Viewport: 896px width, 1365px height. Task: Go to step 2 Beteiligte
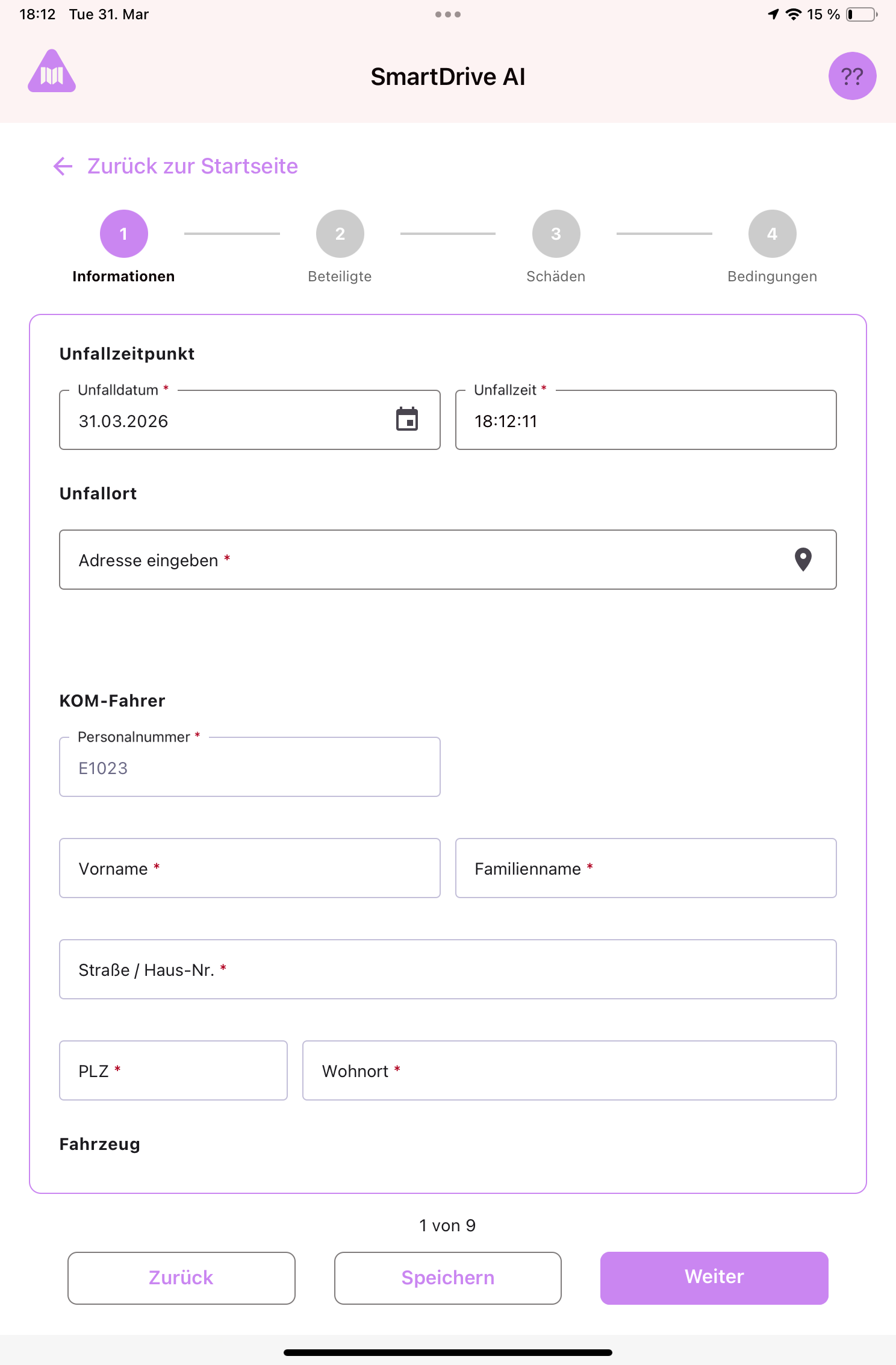pos(340,234)
